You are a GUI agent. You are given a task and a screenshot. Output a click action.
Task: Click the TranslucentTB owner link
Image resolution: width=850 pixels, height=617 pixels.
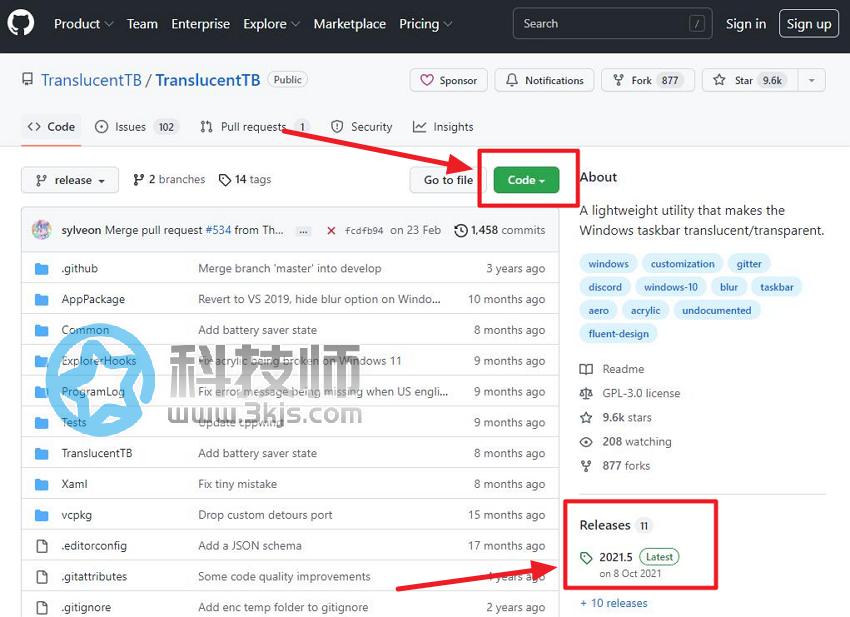[x=91, y=80]
